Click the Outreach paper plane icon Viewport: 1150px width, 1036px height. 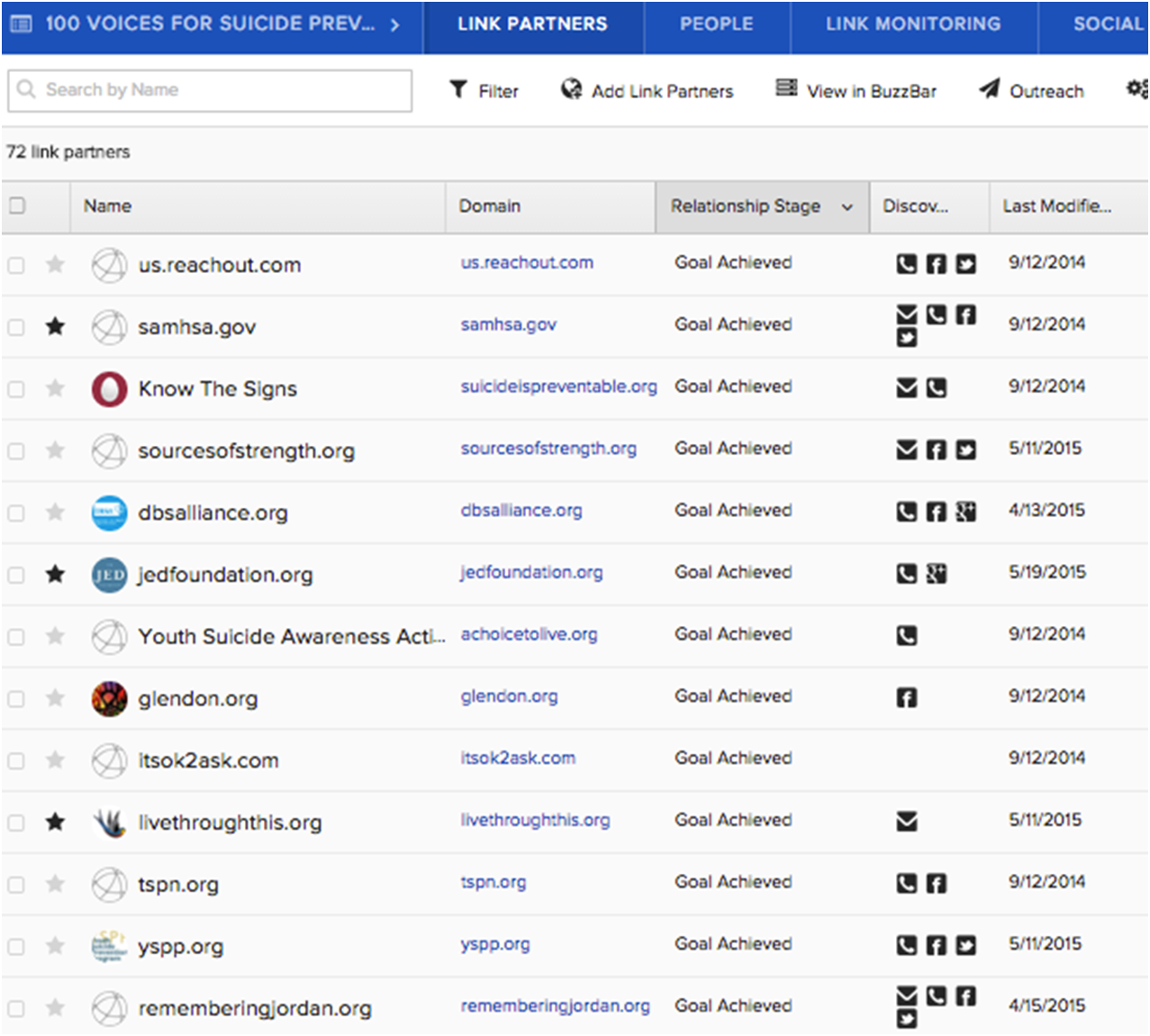point(989,88)
